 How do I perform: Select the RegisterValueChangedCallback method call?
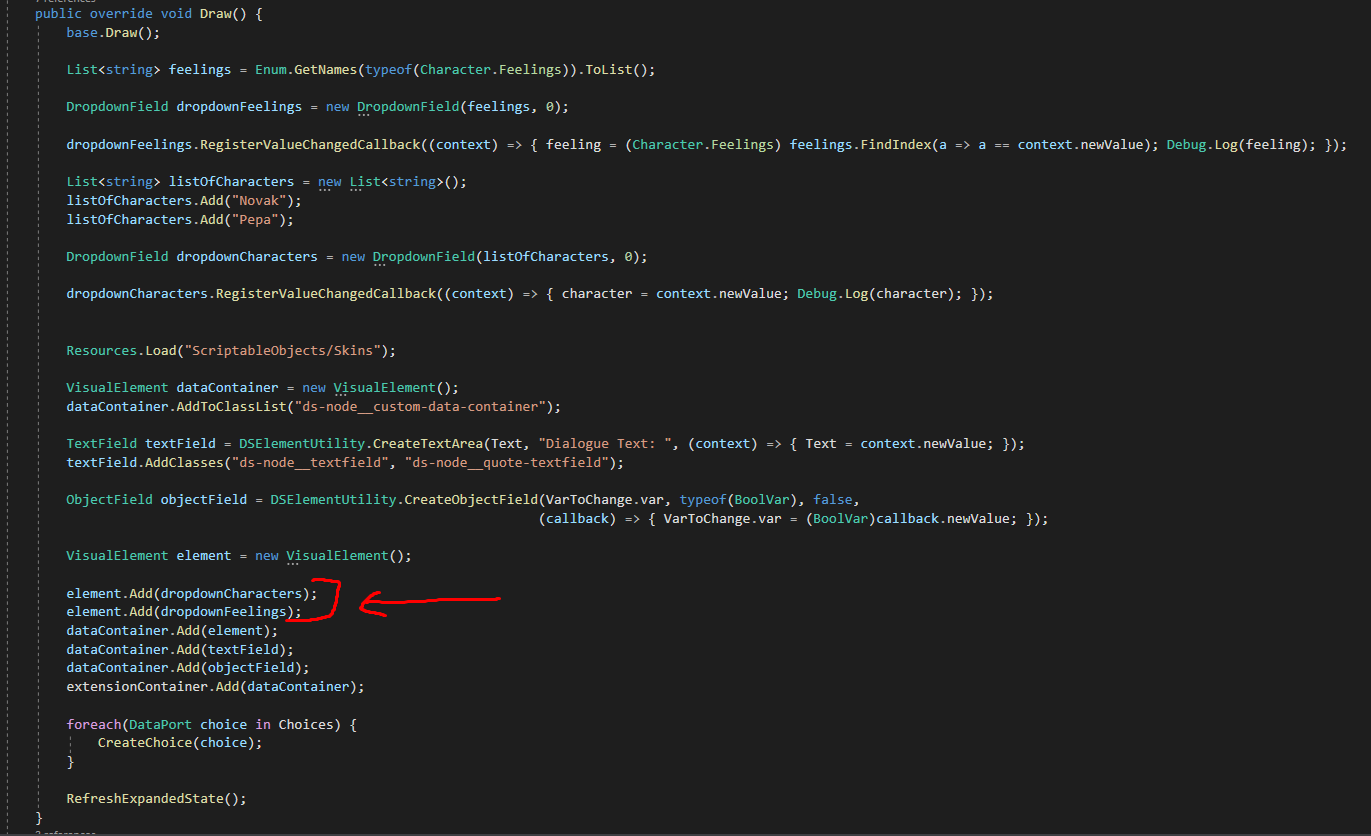pos(305,144)
